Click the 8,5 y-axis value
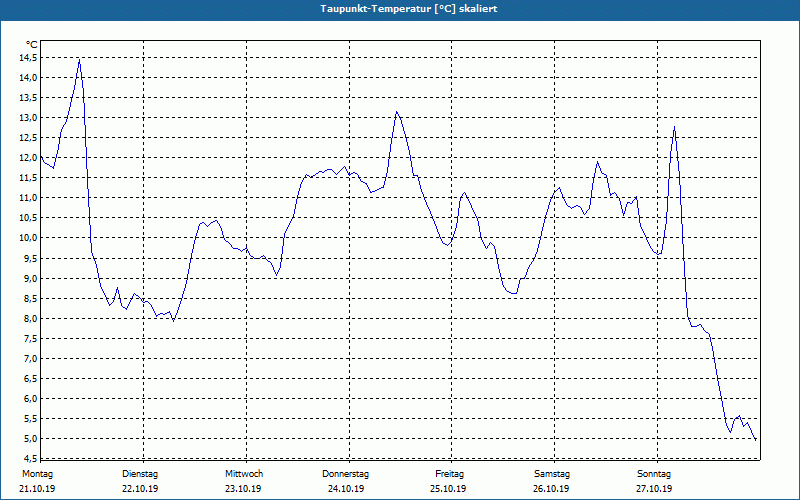The height and width of the screenshot is (500, 800). pyautogui.click(x=31, y=298)
